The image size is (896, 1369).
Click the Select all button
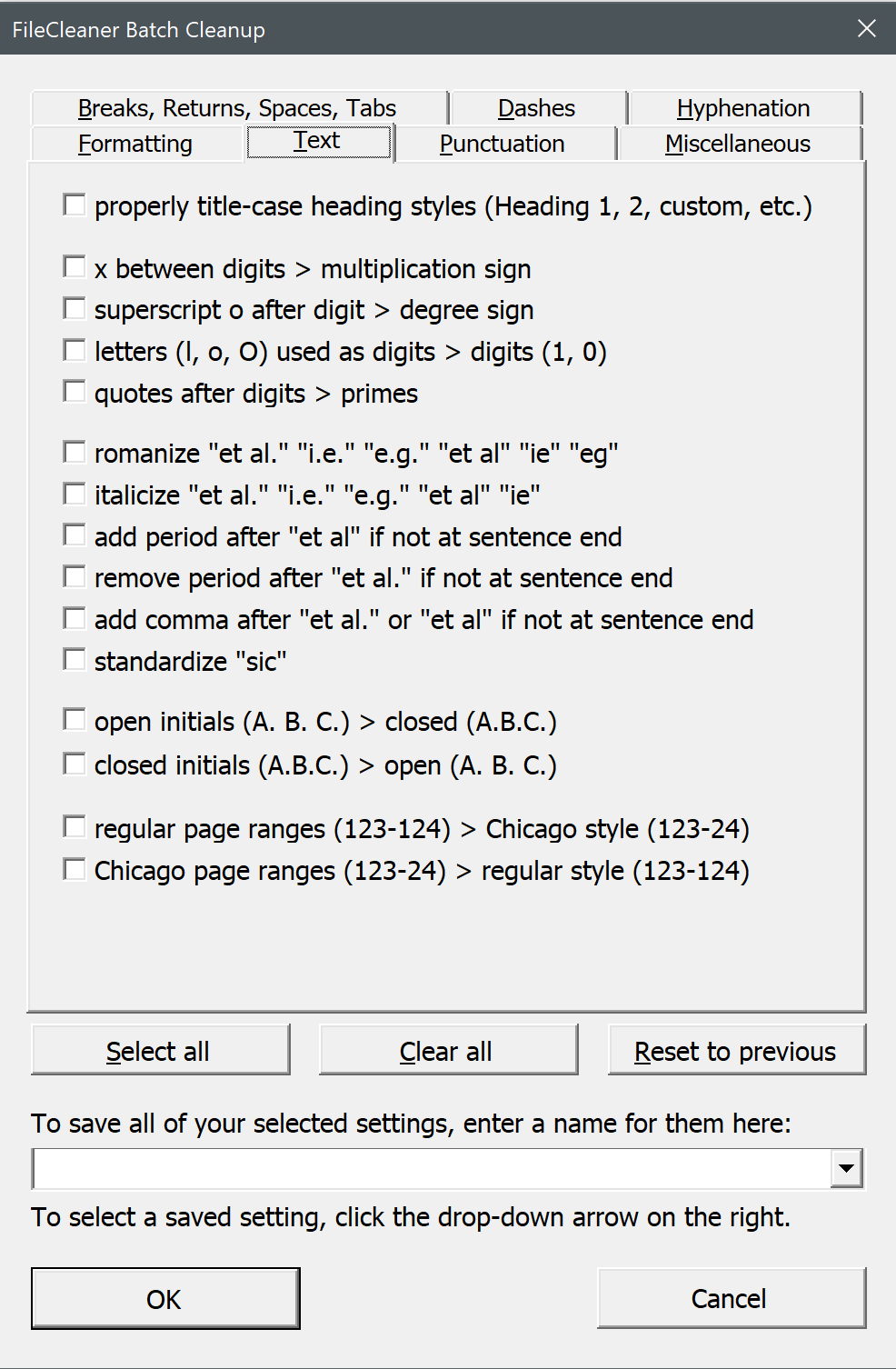pyautogui.click(x=159, y=1050)
